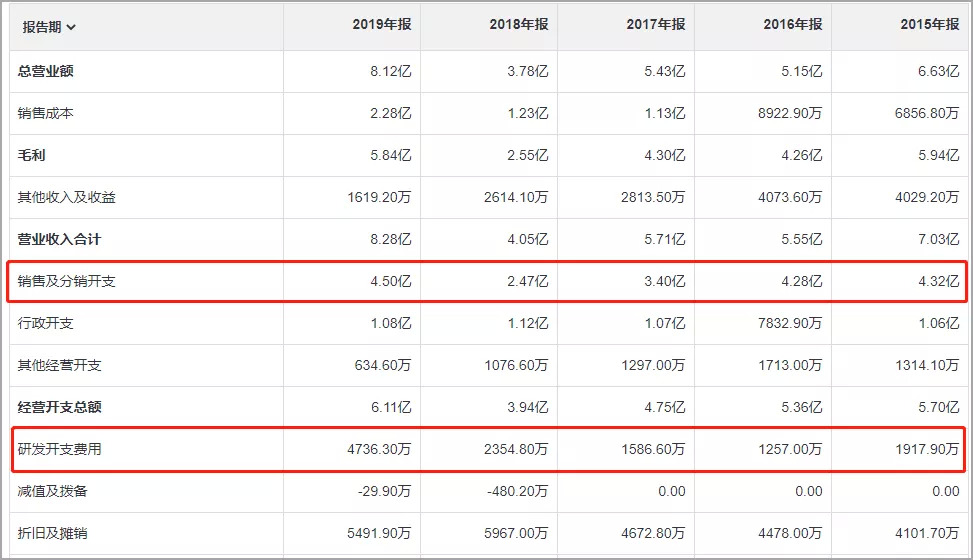973x560 pixels.
Task: Click the 折旧及摊销 row label
Action: (x=53, y=533)
